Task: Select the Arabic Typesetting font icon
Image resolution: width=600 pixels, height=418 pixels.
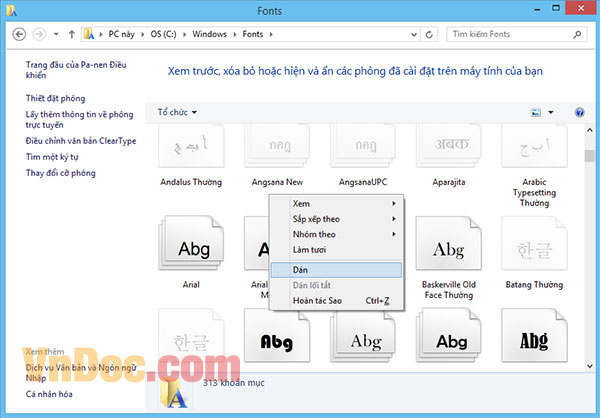Action: (535, 146)
